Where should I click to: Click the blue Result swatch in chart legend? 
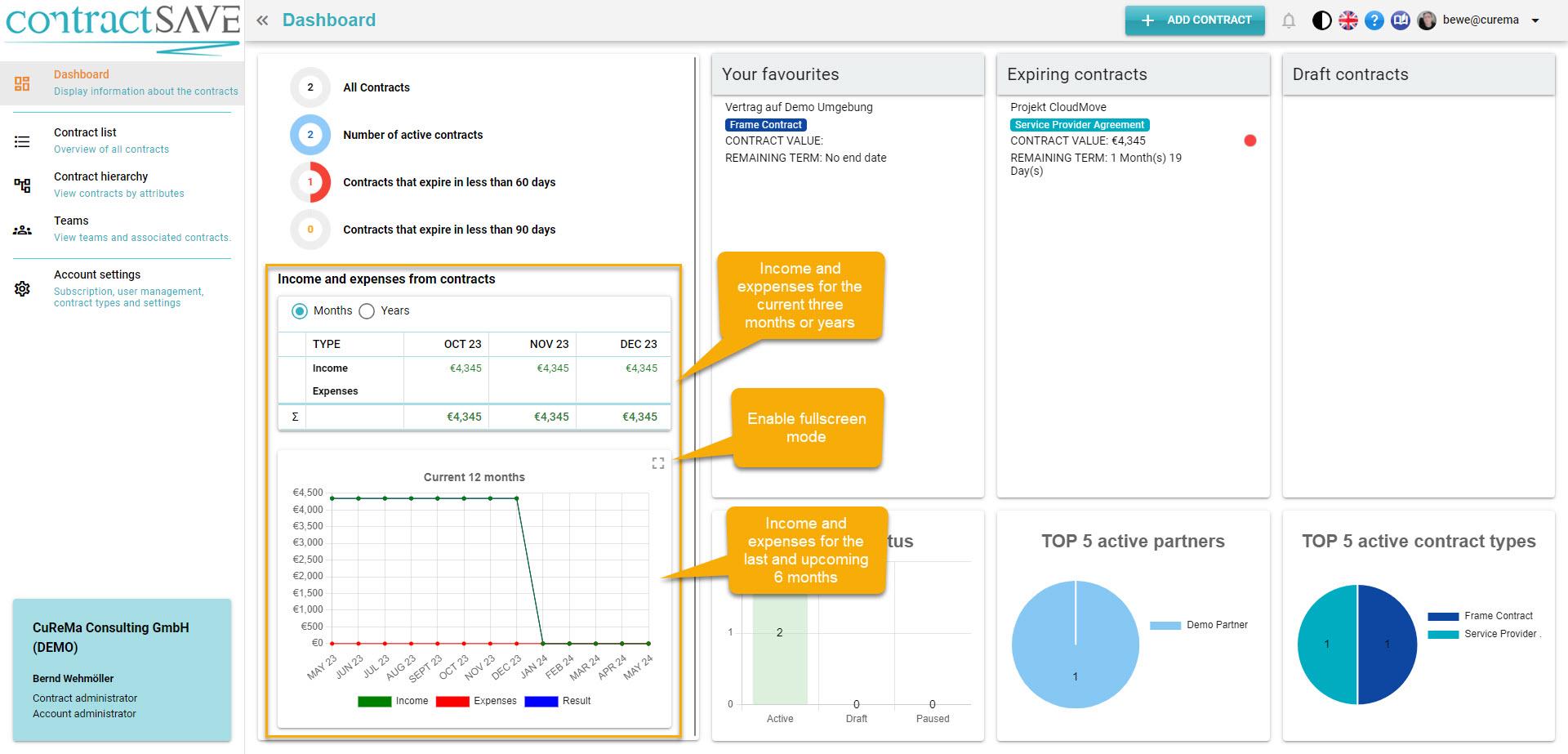click(x=541, y=701)
